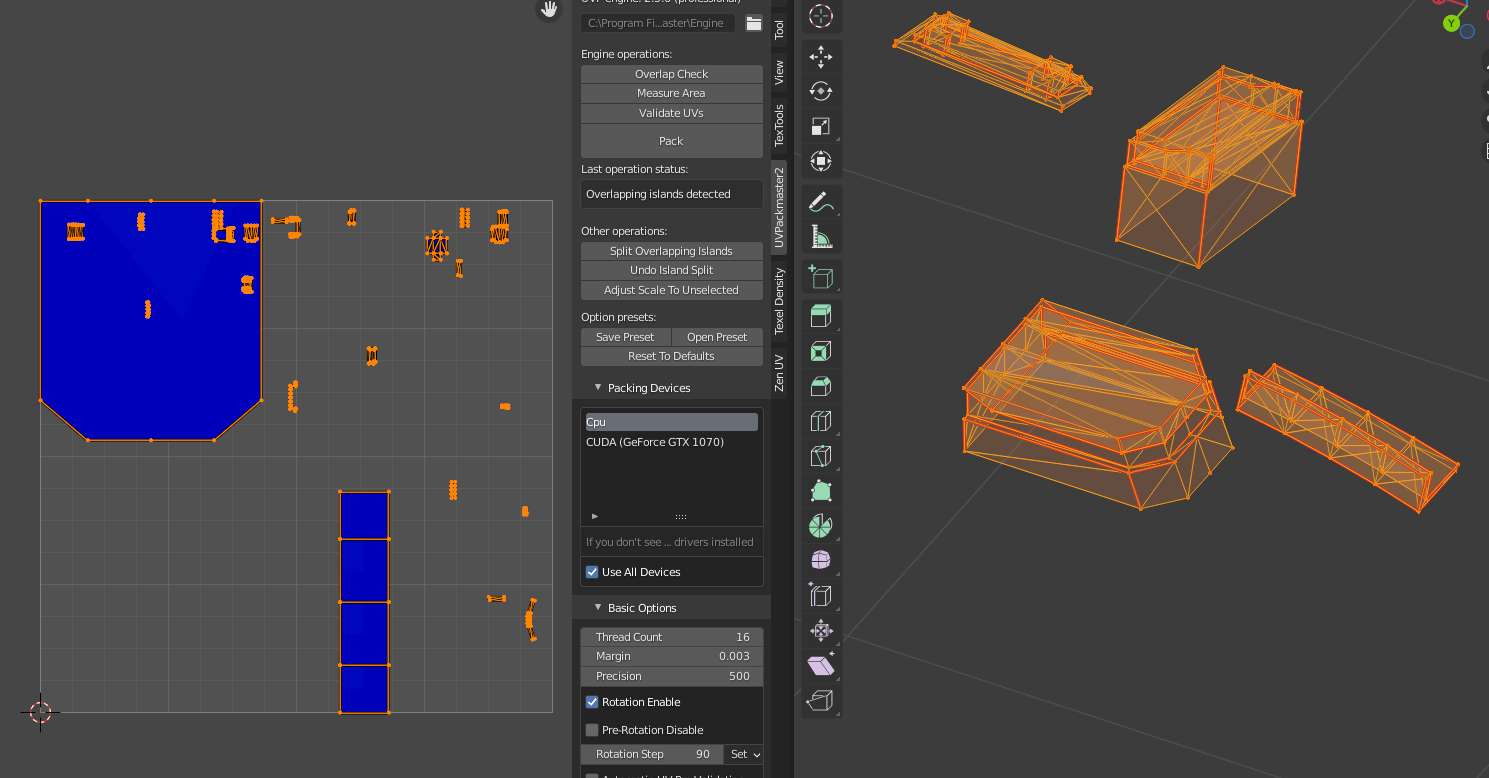This screenshot has height=778, width=1489.
Task: Pick the Spin tool
Action: 820,526
